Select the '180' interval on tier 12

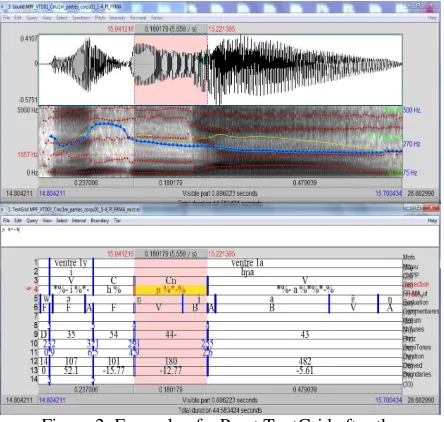[171, 361]
